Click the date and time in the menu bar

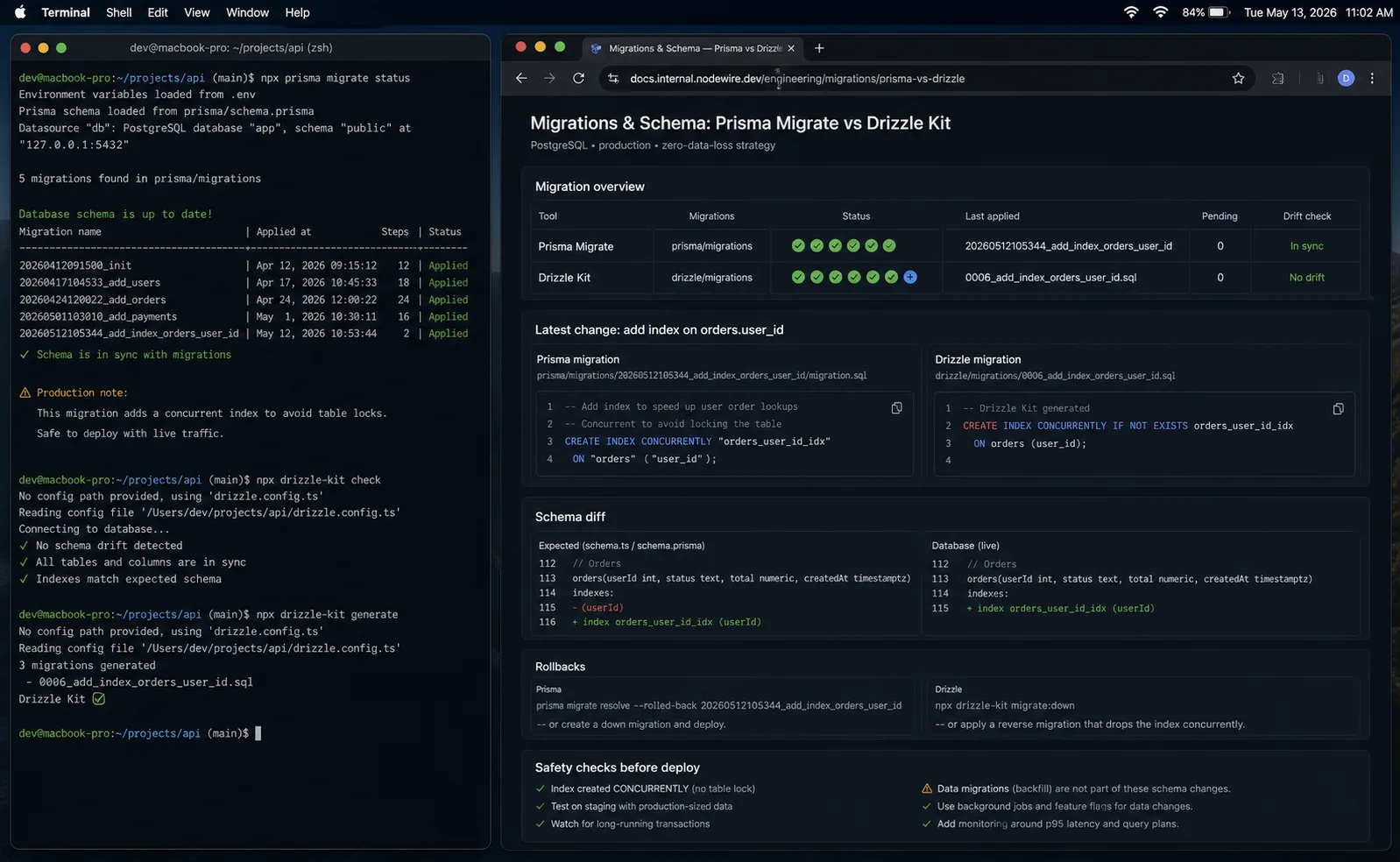[x=1319, y=12]
